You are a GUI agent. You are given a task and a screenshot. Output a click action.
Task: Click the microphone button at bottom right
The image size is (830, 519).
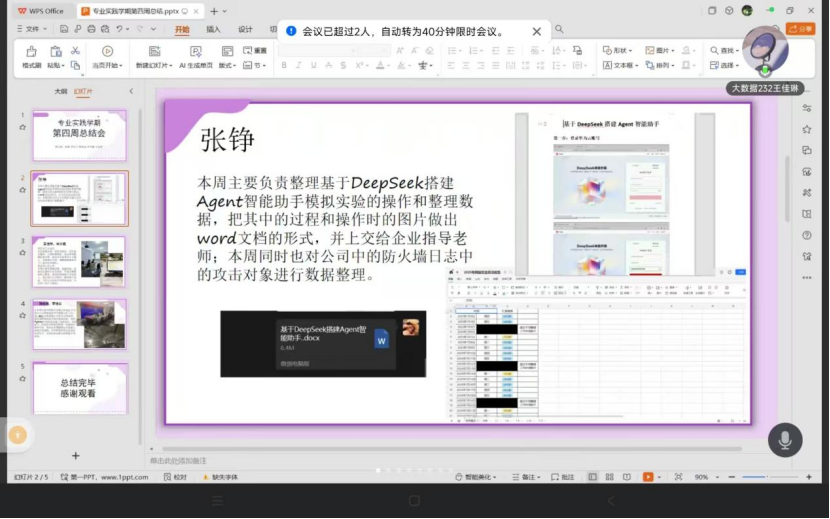coord(785,440)
